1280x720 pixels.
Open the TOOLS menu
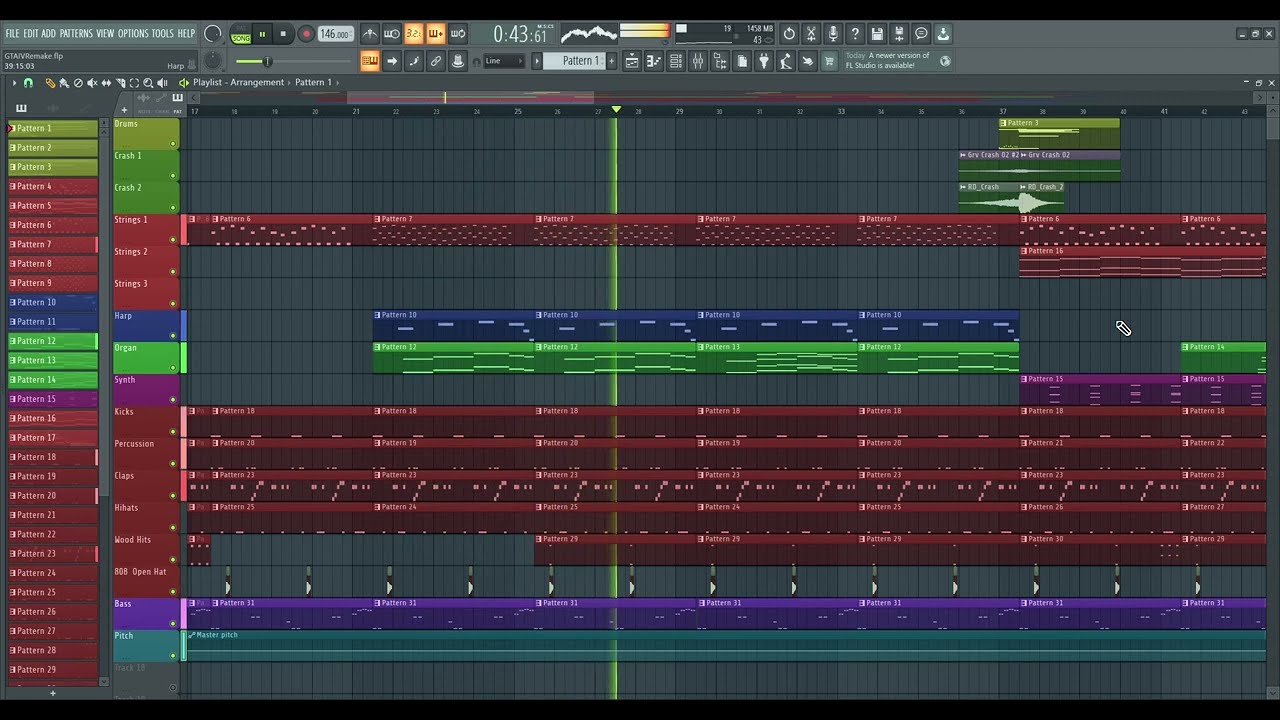pyautogui.click(x=163, y=34)
